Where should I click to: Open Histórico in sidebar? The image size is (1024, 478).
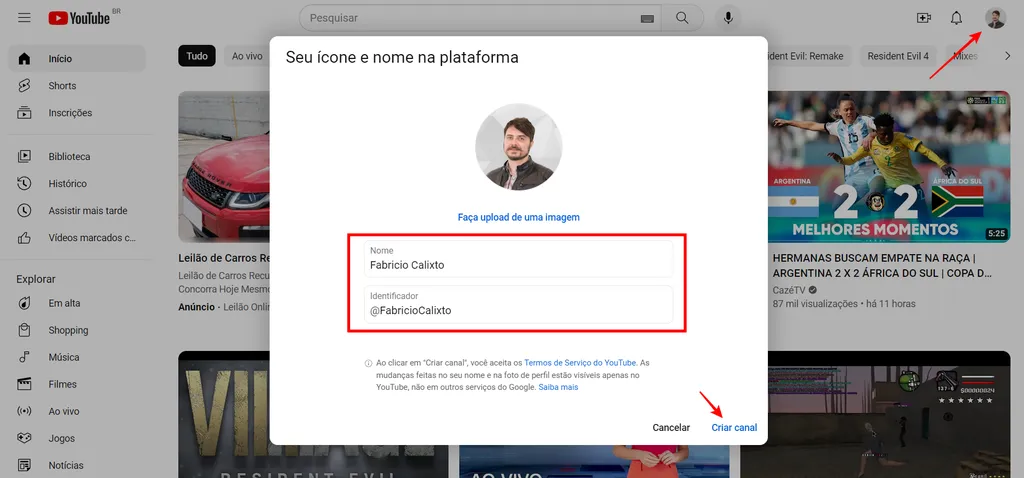76,183
